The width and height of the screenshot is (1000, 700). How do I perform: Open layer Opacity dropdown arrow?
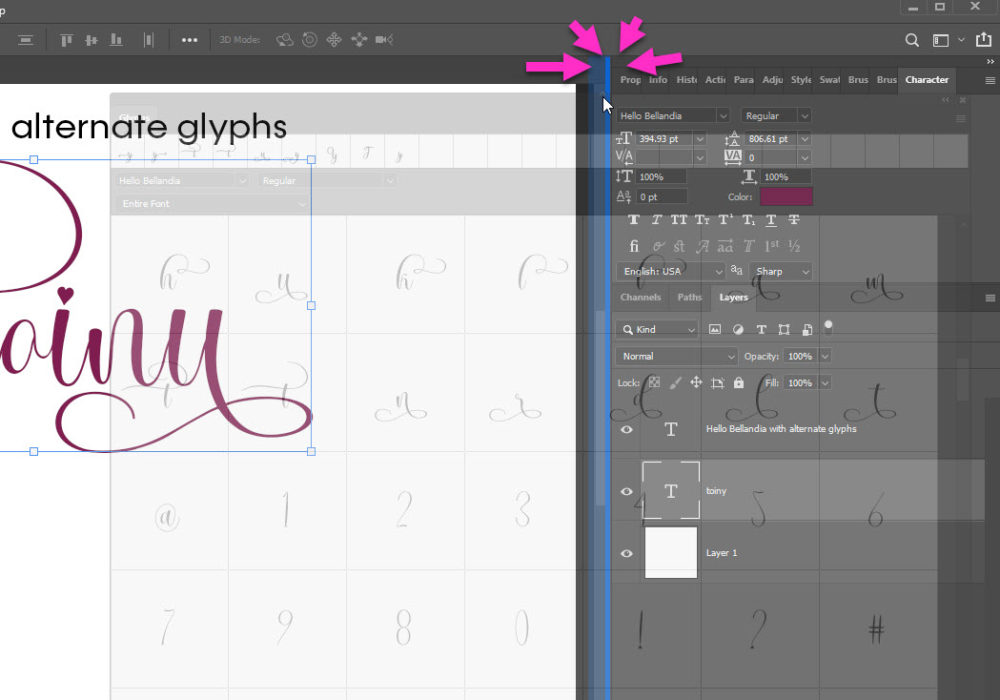[825, 356]
